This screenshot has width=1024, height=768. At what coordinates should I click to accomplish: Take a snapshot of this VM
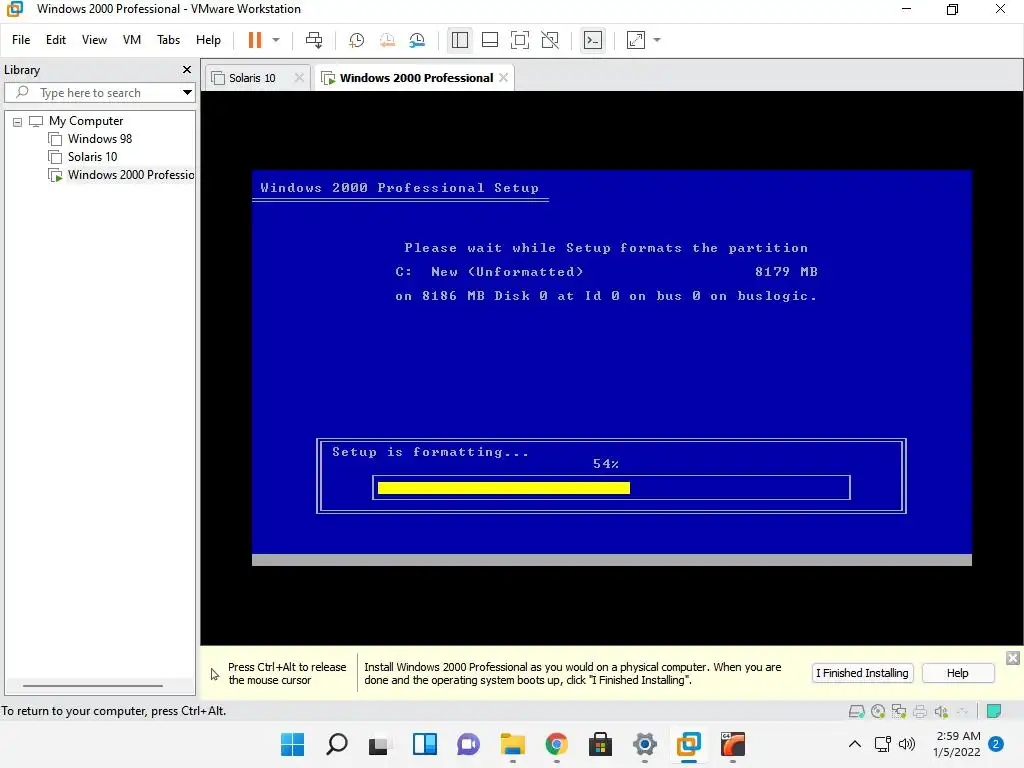point(357,40)
